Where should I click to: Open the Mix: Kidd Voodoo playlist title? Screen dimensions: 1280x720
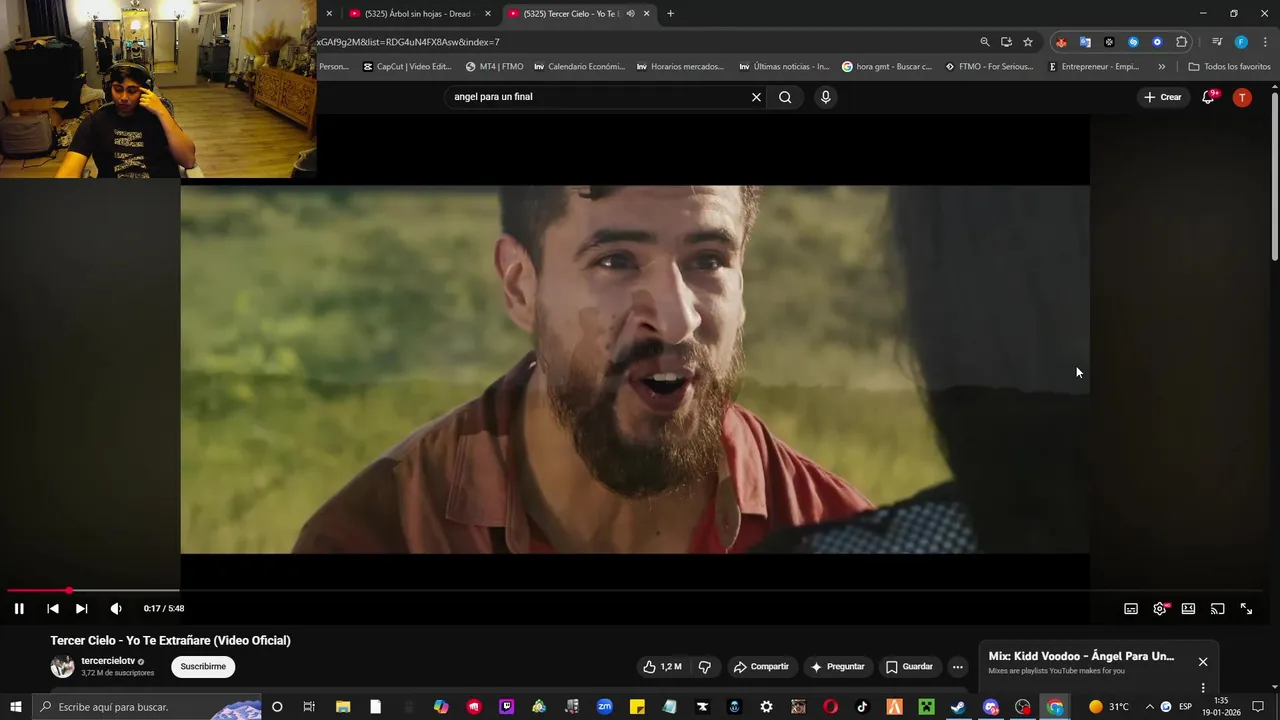pos(1081,656)
